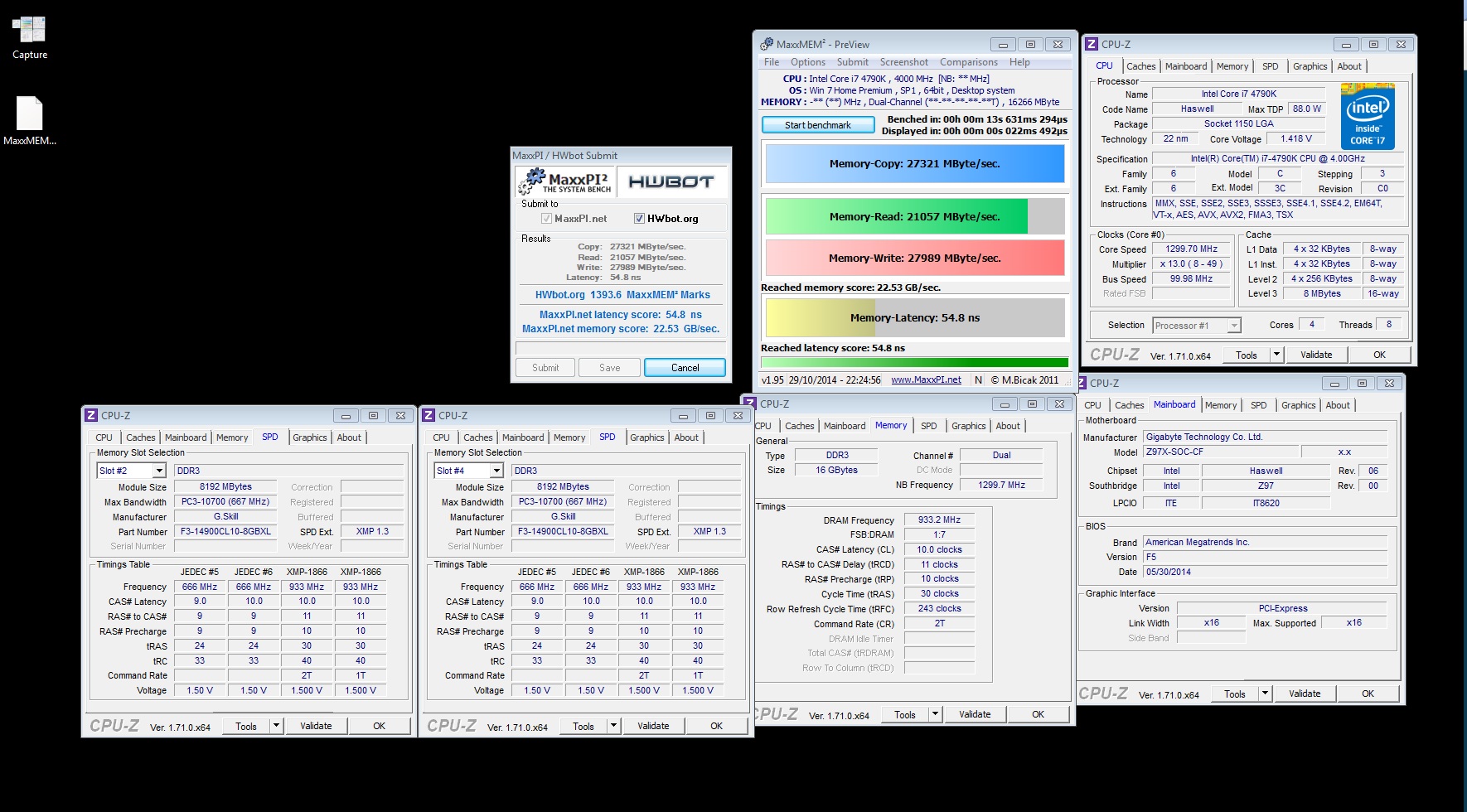Viewport: 1467px width, 812px height.
Task: Click the Memory-Read result bar
Action: pyautogui.click(x=915, y=217)
